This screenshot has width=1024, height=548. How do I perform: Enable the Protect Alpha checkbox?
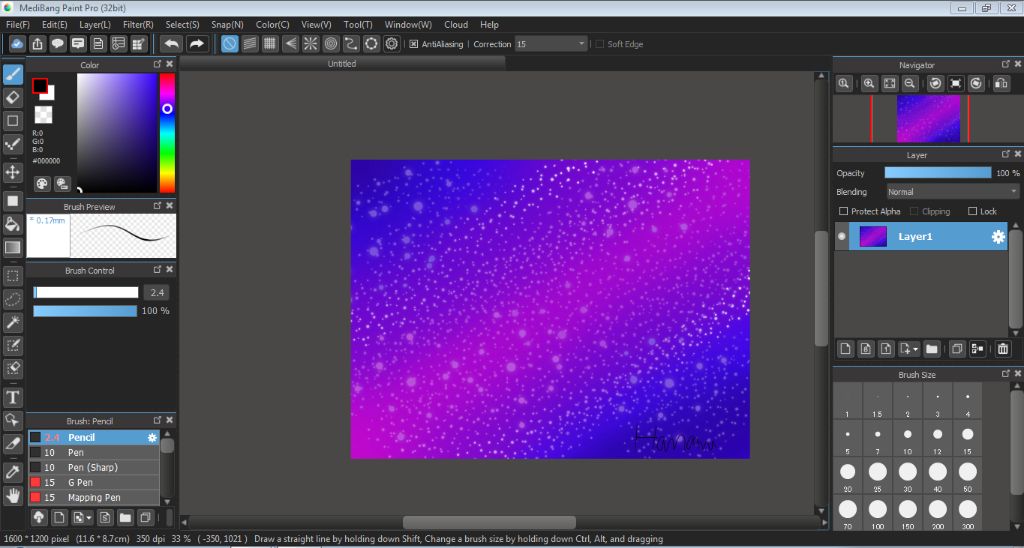843,211
